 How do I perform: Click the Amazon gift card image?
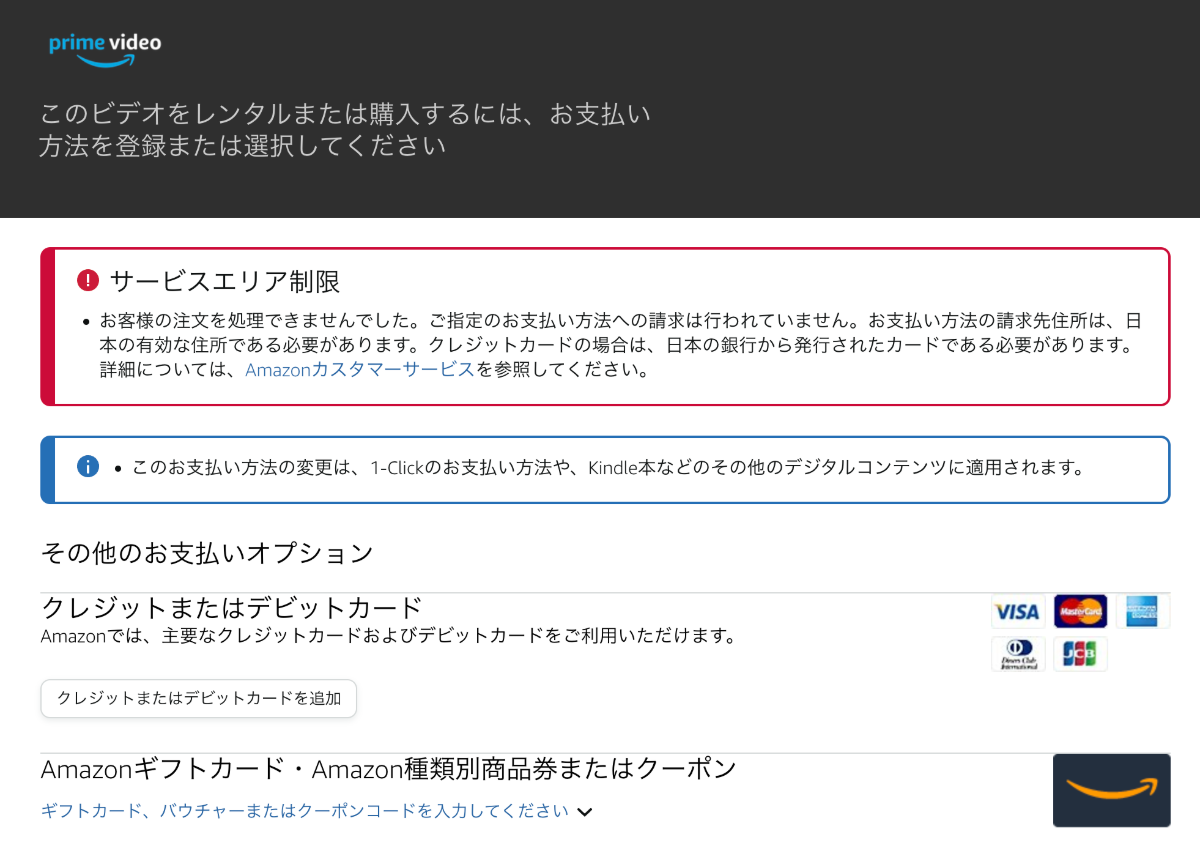(x=1111, y=790)
